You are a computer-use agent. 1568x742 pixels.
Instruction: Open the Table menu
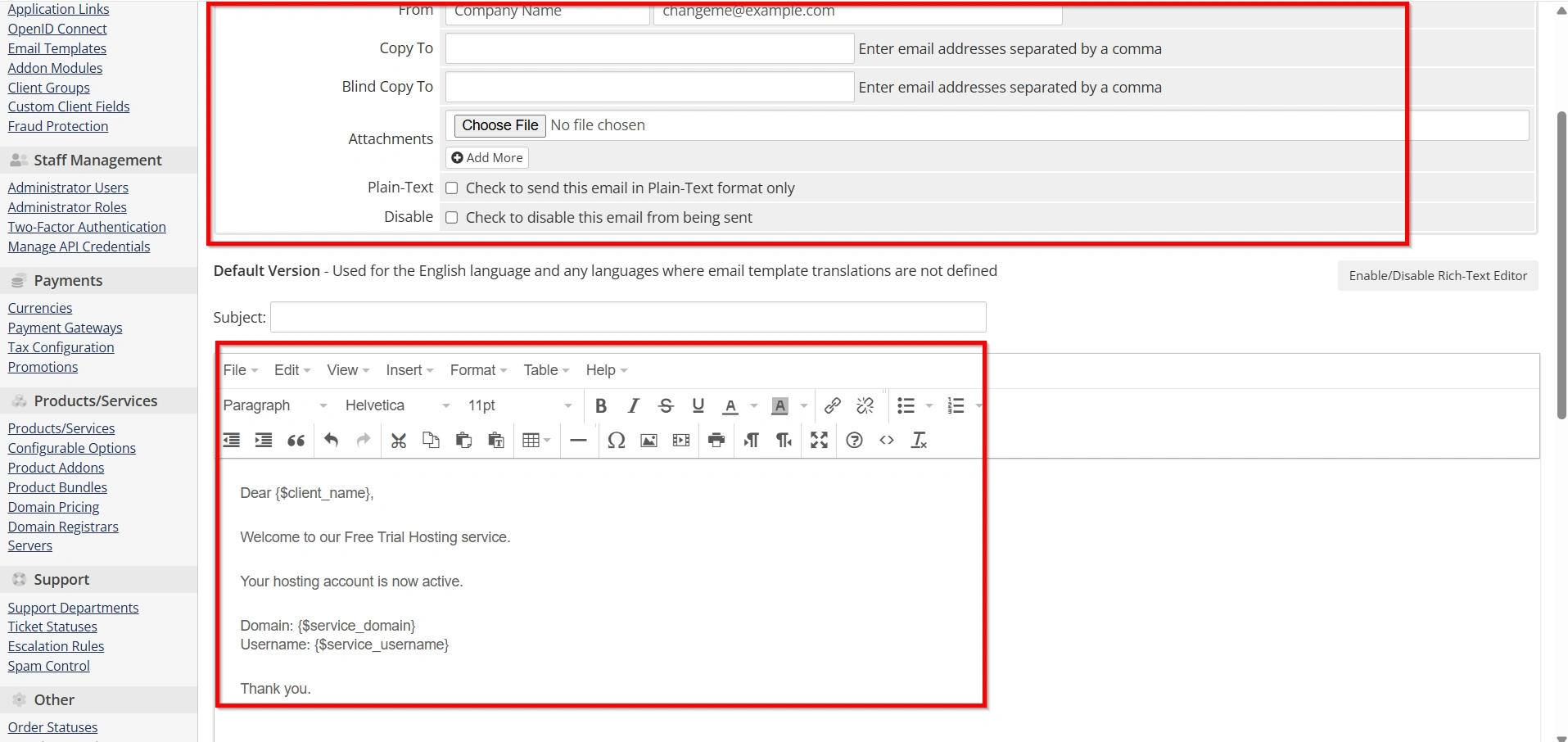pyautogui.click(x=546, y=370)
